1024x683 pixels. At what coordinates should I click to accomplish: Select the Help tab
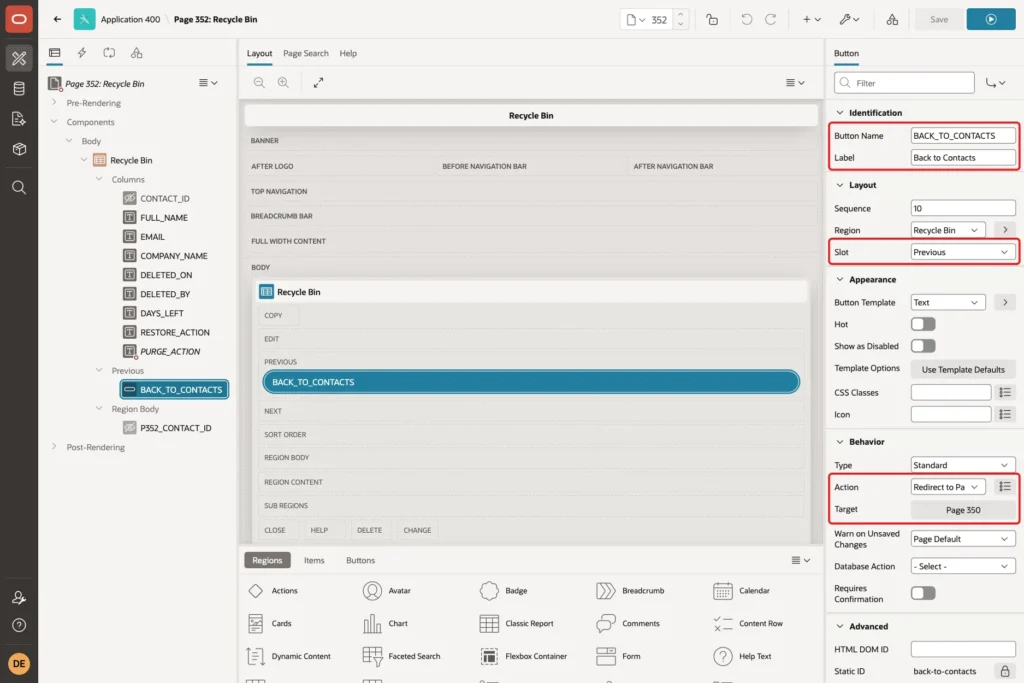pos(348,54)
